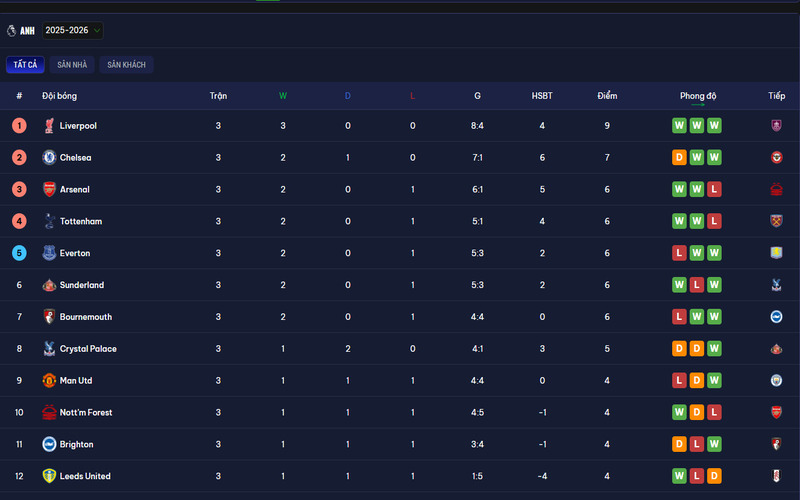Viewport: 800px width, 500px height.
Task: Click Man Utd's next opponent crest
Action: (x=776, y=381)
